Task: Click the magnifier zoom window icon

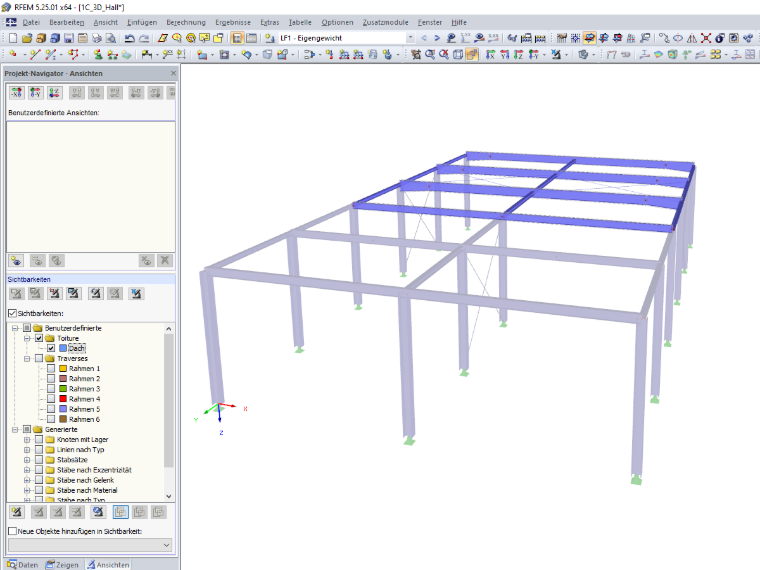Action: click(x=430, y=54)
